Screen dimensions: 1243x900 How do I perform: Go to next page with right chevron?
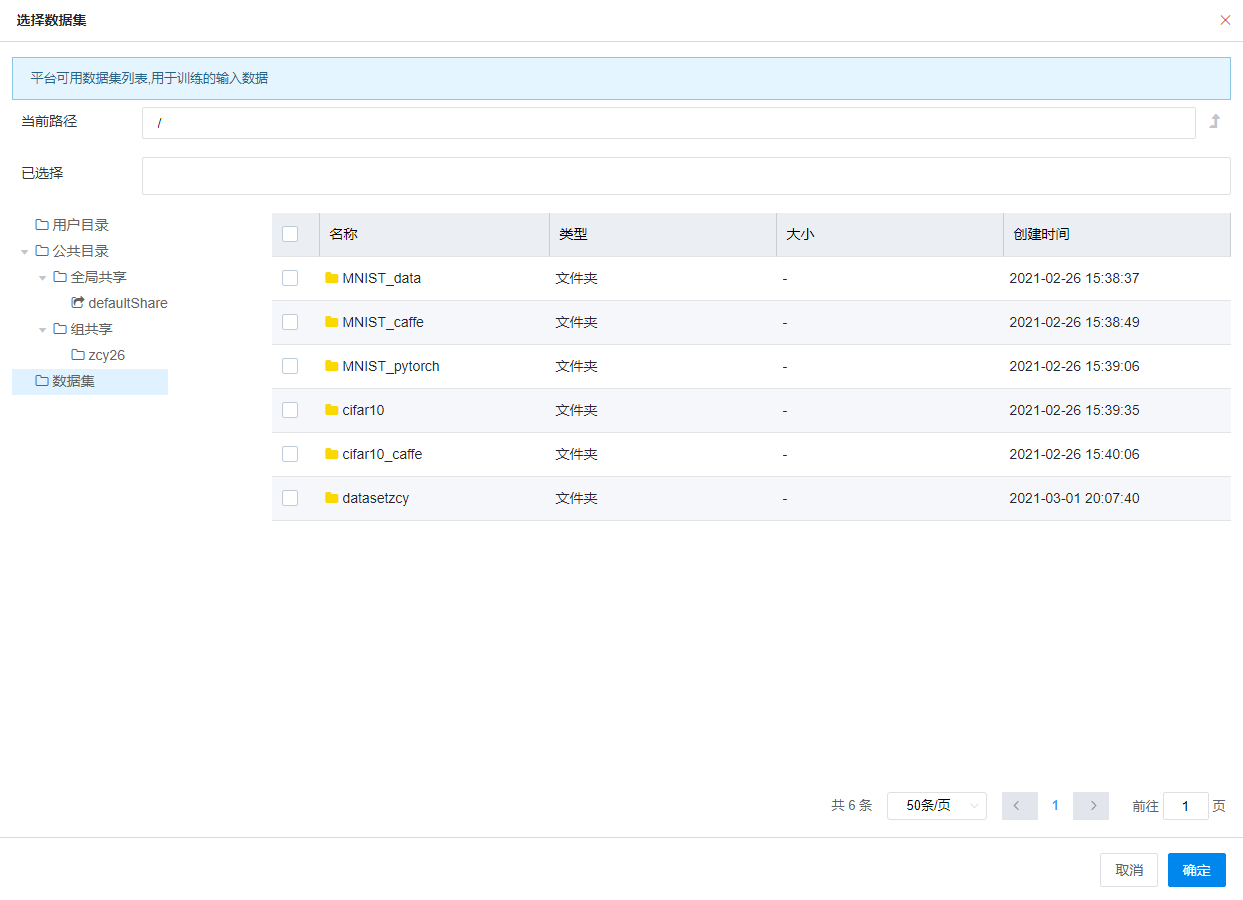[1091, 806]
